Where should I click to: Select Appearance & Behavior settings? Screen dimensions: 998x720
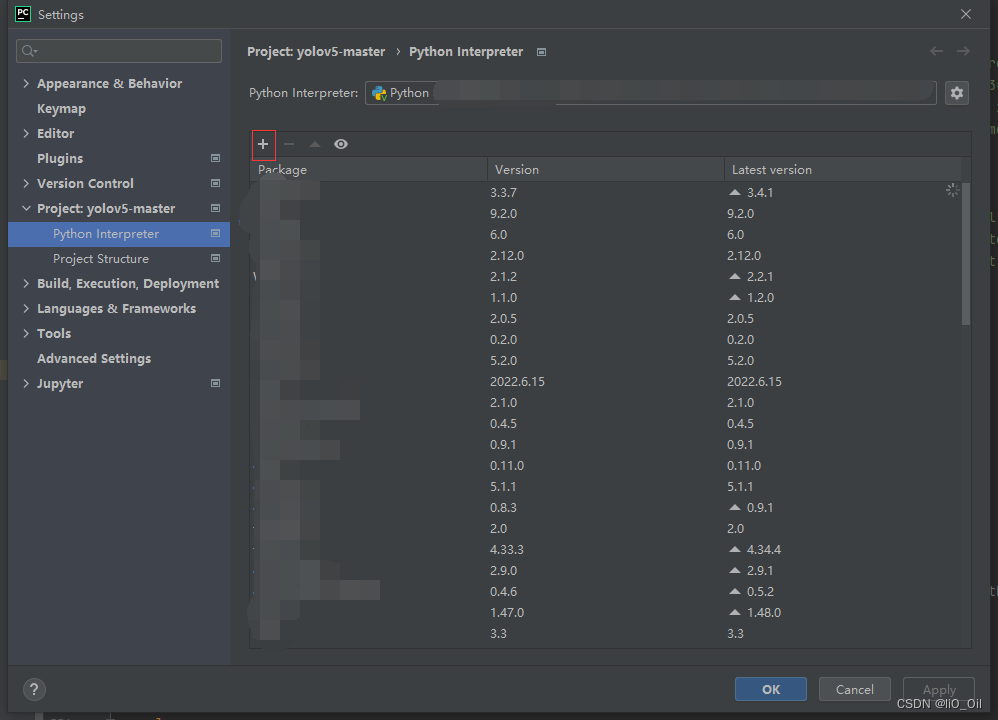109,83
